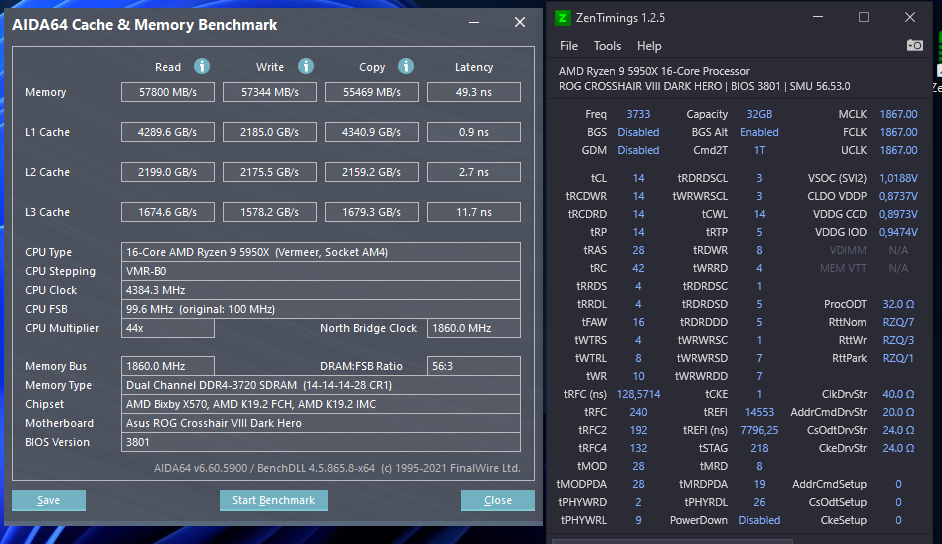Screen dimensions: 942x544
Task: Click the tRC value 42
Action: click(638, 268)
